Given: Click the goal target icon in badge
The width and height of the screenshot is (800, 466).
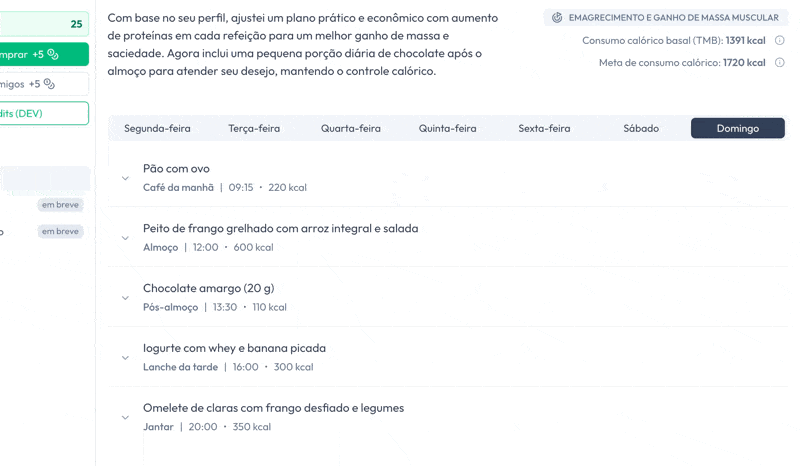Looking at the screenshot, I should tap(558, 18).
